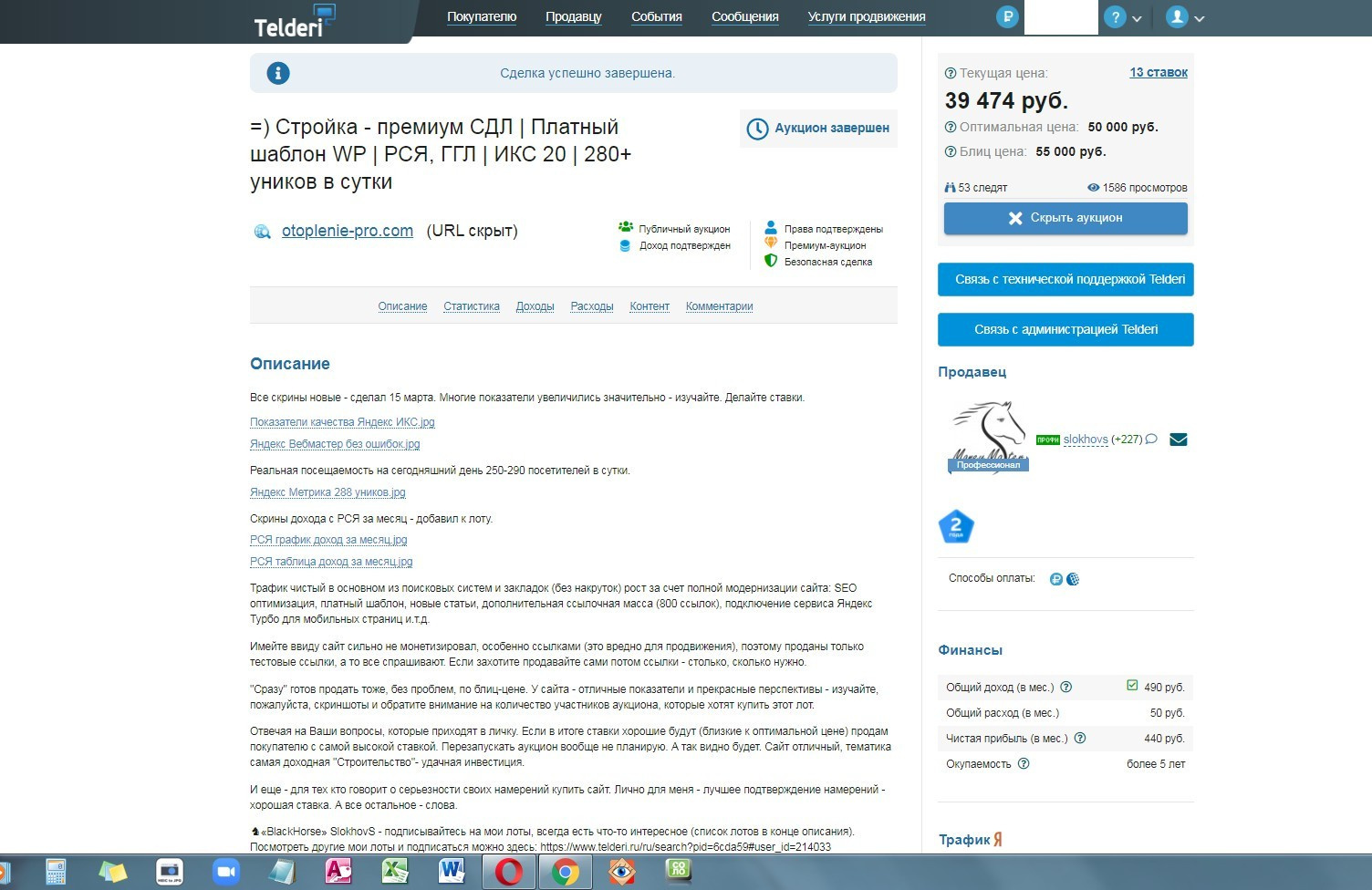Image resolution: width=1372 pixels, height=890 pixels.
Task: Click the Скрыть аукцион button
Action: coord(1065,218)
